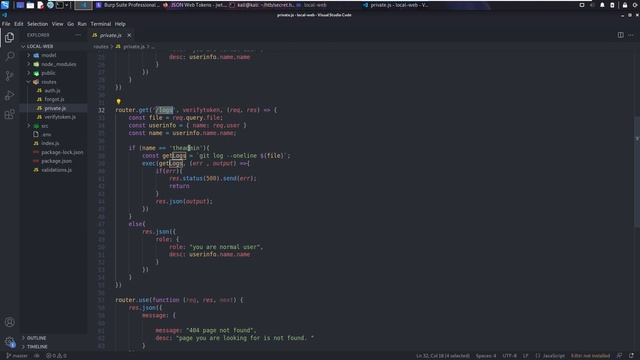Open editor More Actions ellipsis
Screen dimensions: 640x360
(631, 35)
